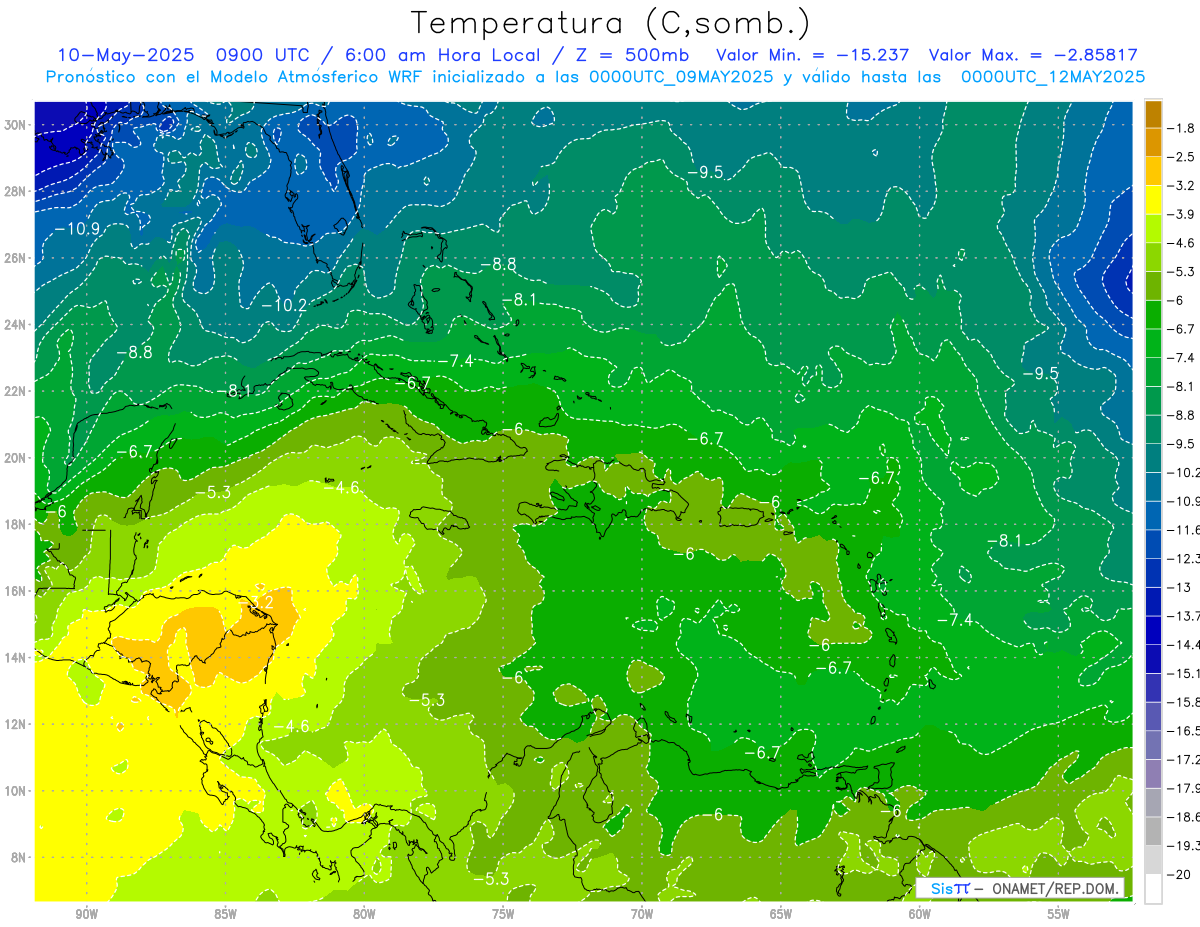Click the yellow swatch between -3.2 and -3.9
1200x927 pixels.
[1153, 200]
